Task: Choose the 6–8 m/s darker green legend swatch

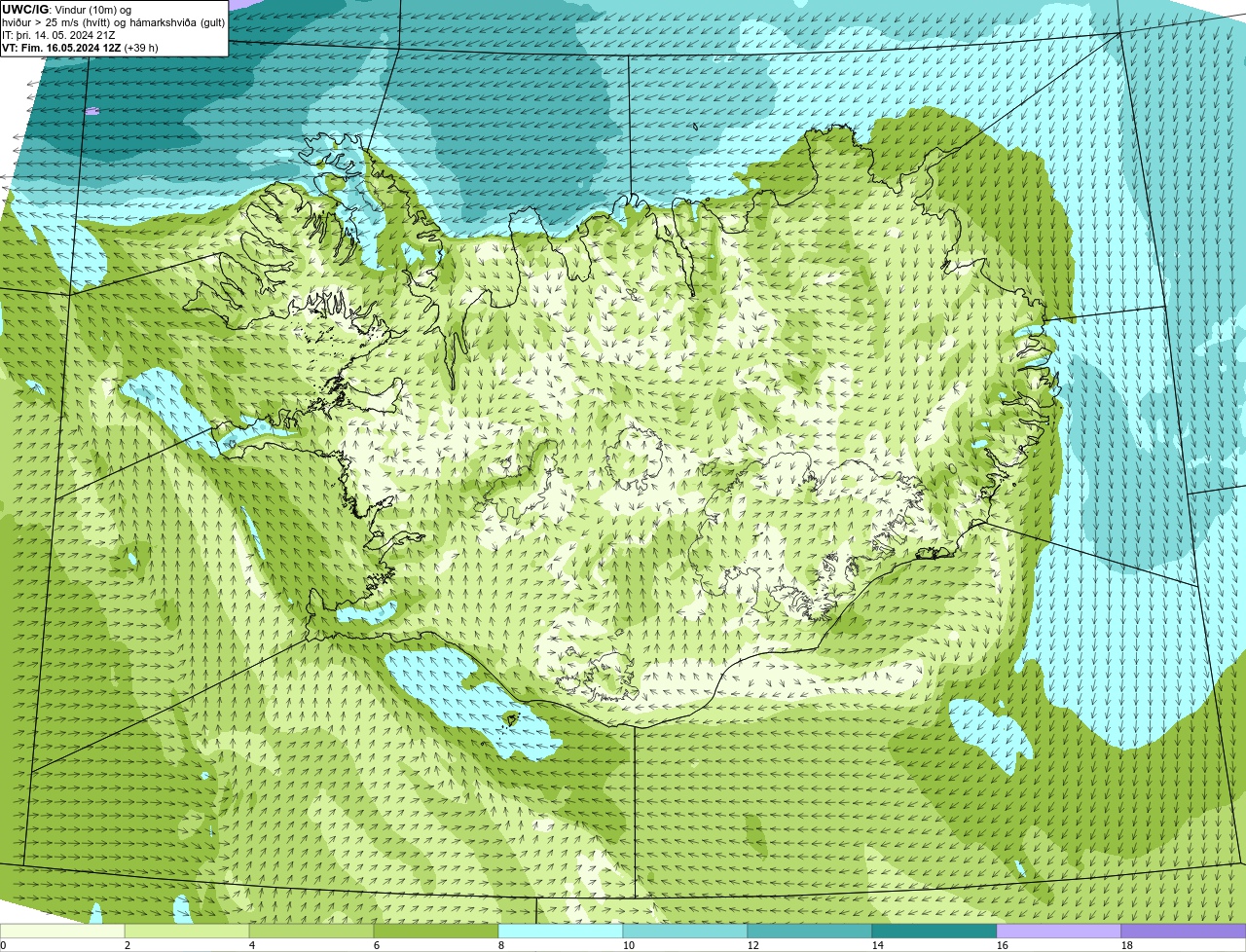Action: pyautogui.click(x=436, y=931)
